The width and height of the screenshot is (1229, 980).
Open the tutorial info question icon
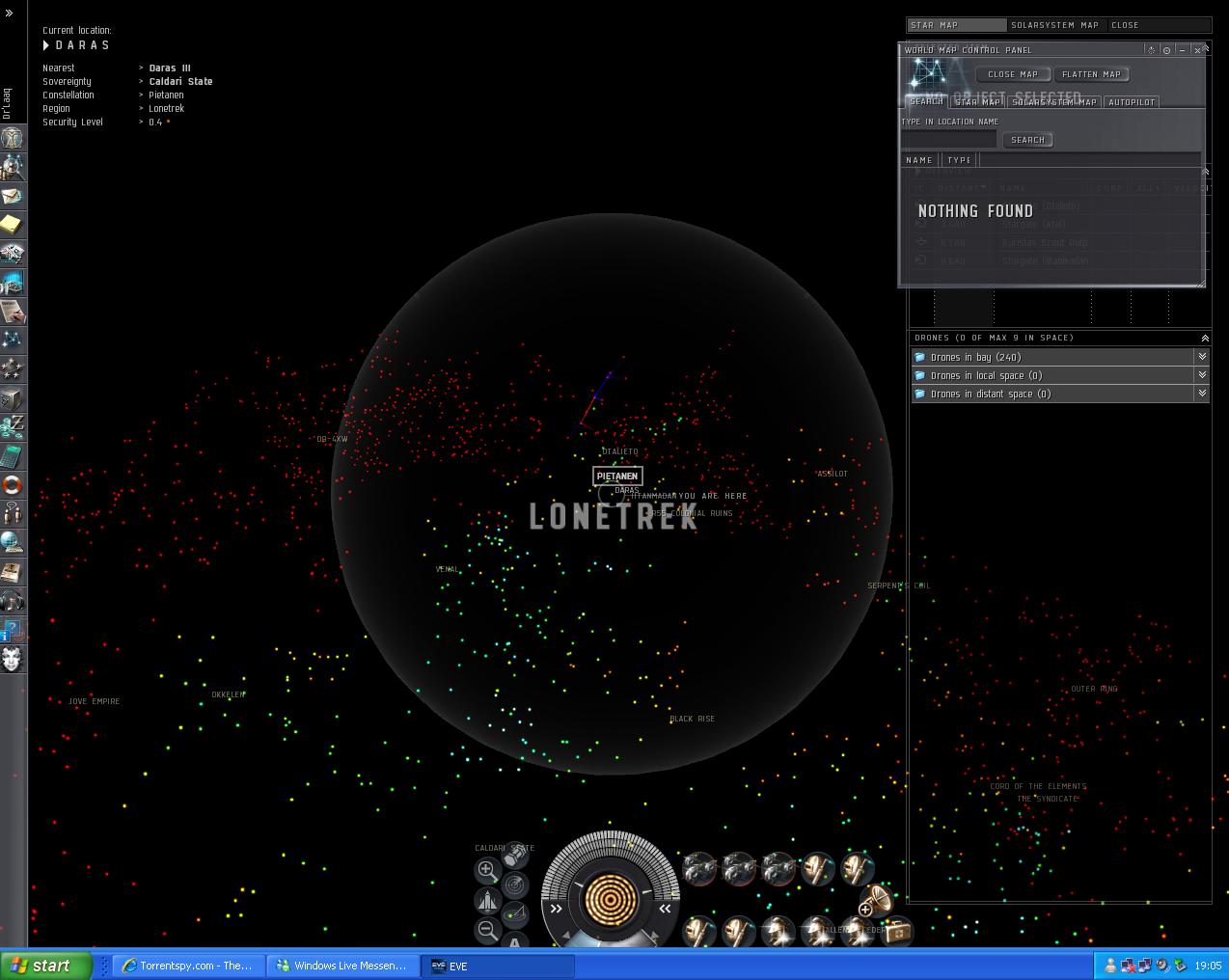coord(12,630)
